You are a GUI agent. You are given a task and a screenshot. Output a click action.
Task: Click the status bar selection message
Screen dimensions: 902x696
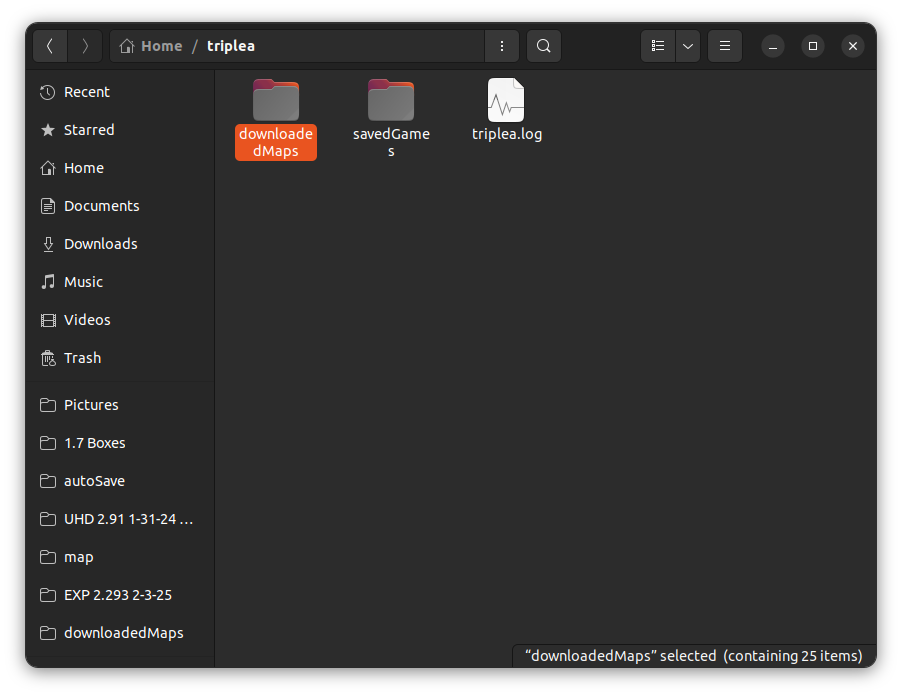coord(694,656)
